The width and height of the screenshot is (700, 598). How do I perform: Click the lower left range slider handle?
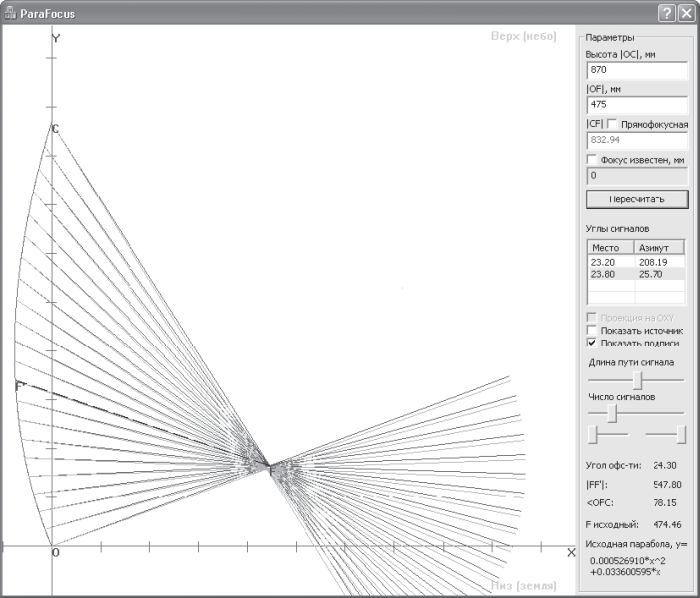coord(592,434)
